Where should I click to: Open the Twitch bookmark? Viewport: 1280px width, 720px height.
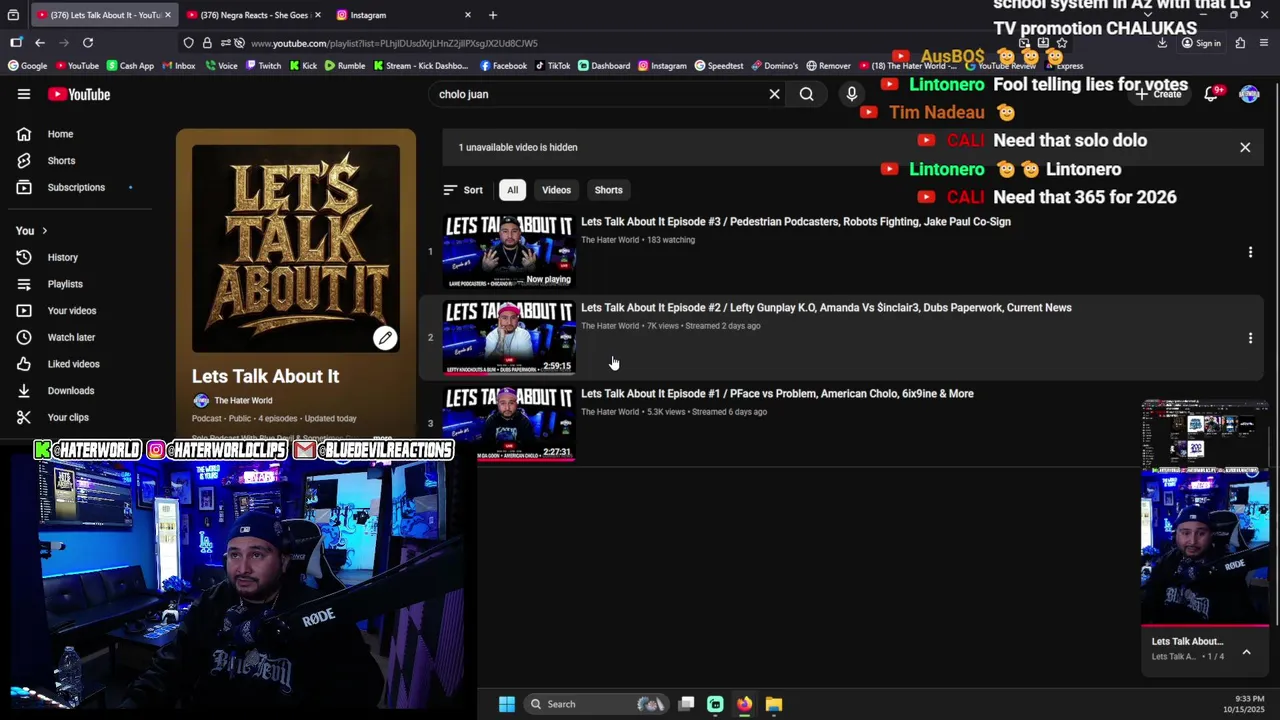coord(263,66)
